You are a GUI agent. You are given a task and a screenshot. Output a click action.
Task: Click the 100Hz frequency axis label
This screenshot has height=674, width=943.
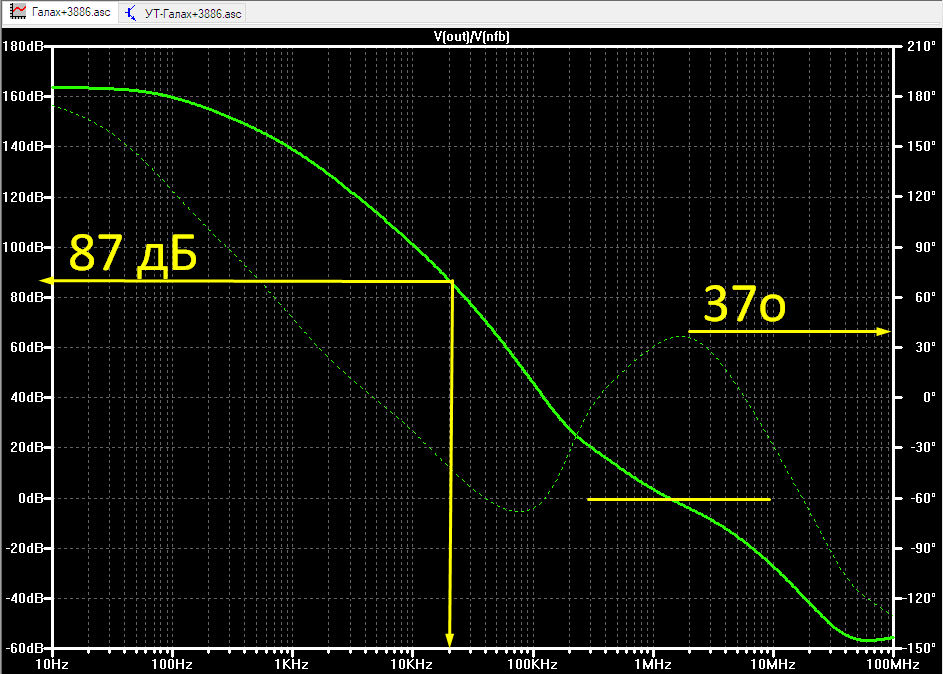pyautogui.click(x=172, y=664)
